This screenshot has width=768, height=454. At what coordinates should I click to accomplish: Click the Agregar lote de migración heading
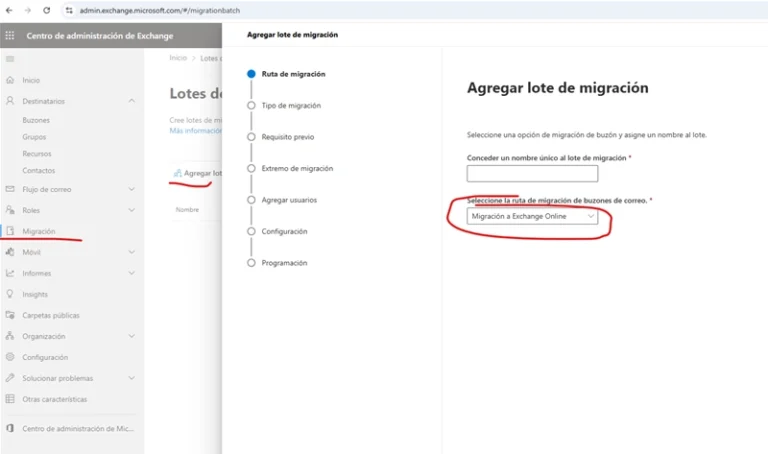click(x=557, y=88)
